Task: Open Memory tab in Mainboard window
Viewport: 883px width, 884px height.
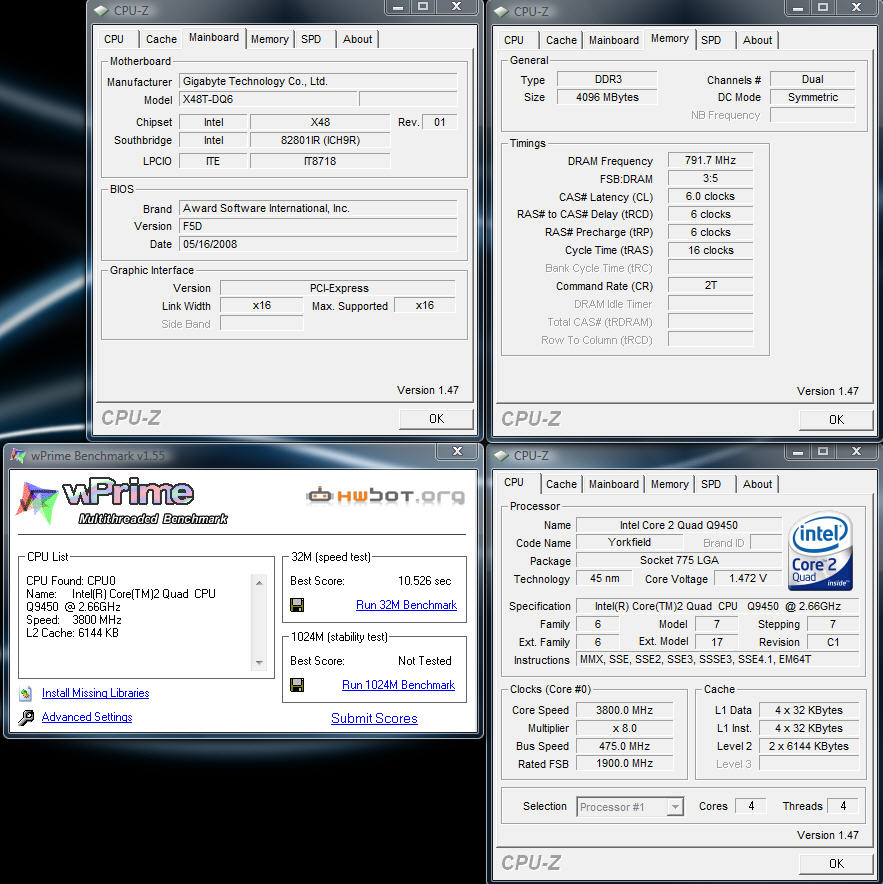Action: click(270, 39)
